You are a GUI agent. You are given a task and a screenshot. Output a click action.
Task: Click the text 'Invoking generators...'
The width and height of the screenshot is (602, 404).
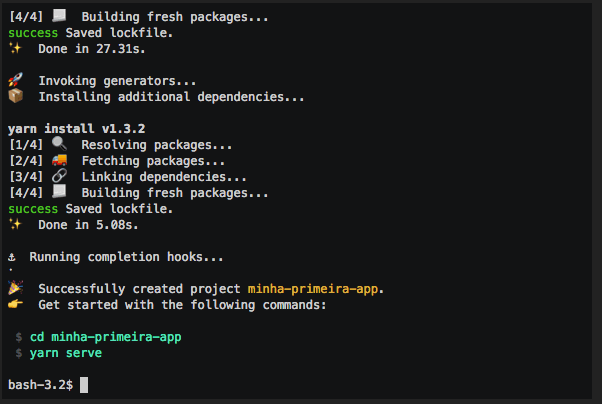(x=117, y=81)
